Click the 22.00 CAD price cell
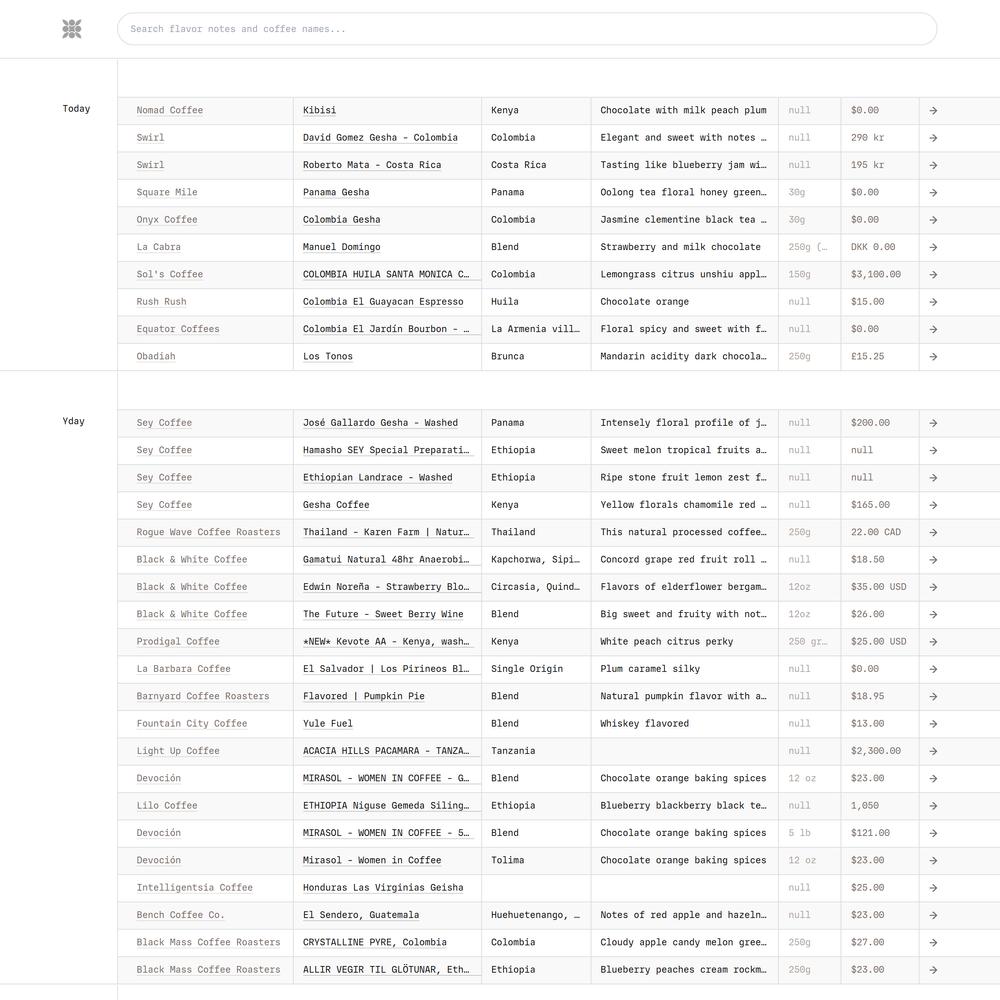Image resolution: width=1000 pixels, height=1000 pixels. [876, 533]
